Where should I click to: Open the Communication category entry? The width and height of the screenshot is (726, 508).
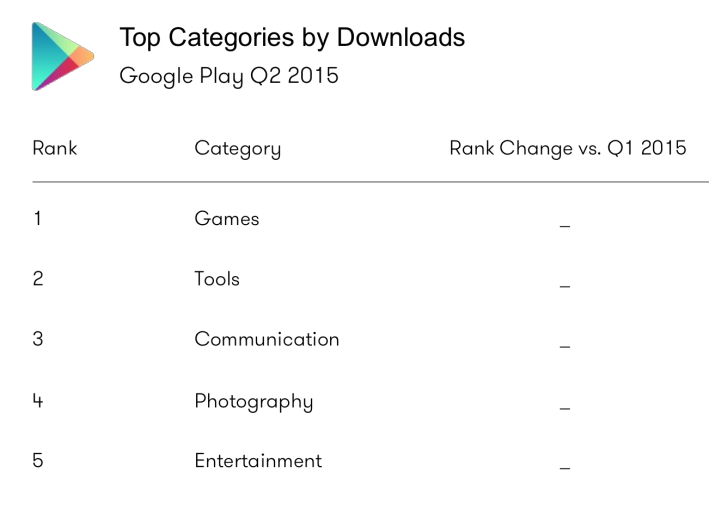(267, 339)
